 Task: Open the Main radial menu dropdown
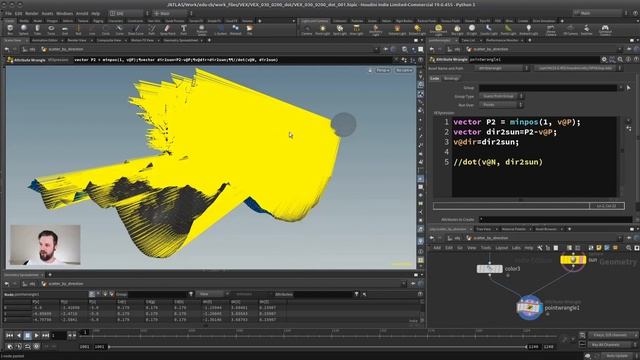172,13
